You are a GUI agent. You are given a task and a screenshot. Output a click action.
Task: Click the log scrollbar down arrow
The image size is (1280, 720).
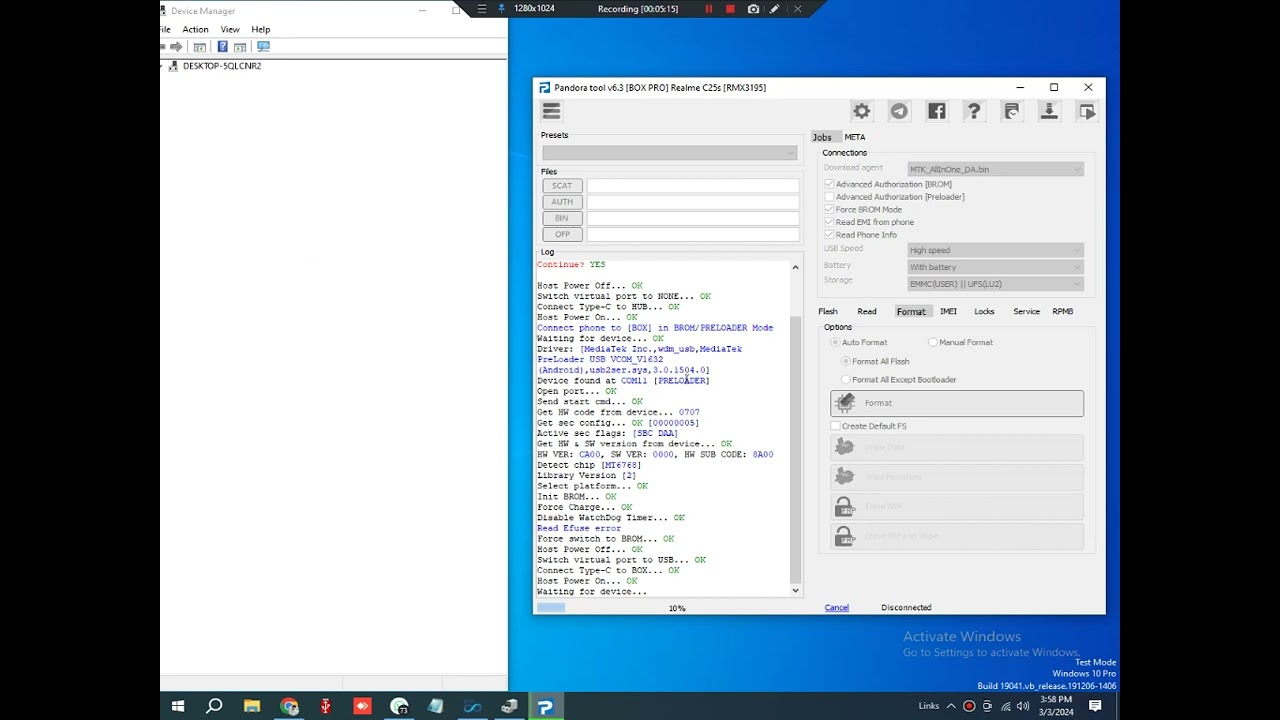tap(796, 591)
